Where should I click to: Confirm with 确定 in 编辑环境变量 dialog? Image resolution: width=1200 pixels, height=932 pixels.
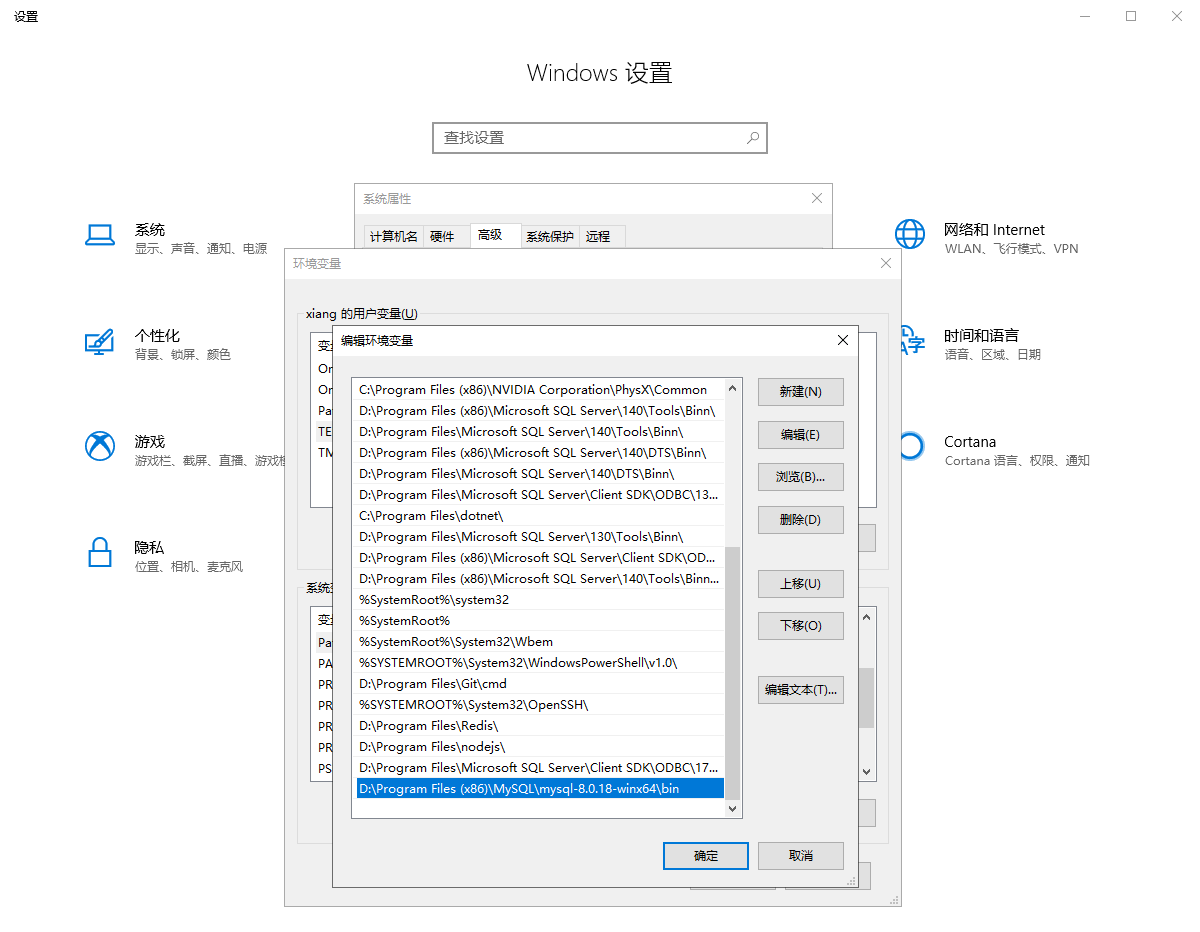click(x=706, y=856)
